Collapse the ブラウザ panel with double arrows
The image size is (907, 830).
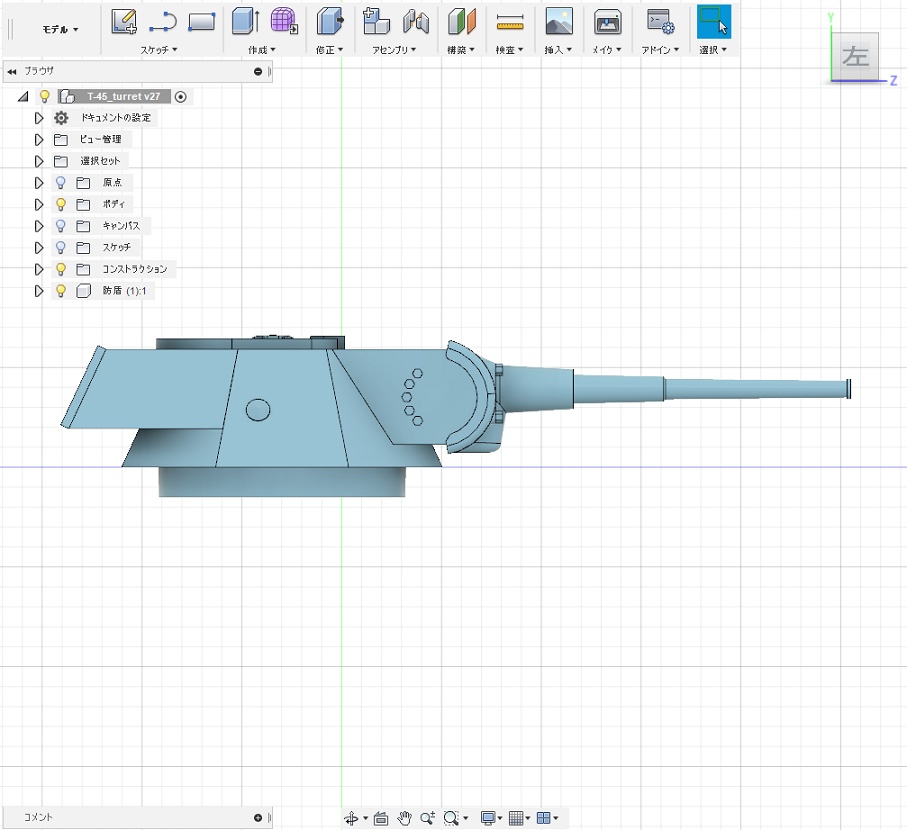[12, 72]
